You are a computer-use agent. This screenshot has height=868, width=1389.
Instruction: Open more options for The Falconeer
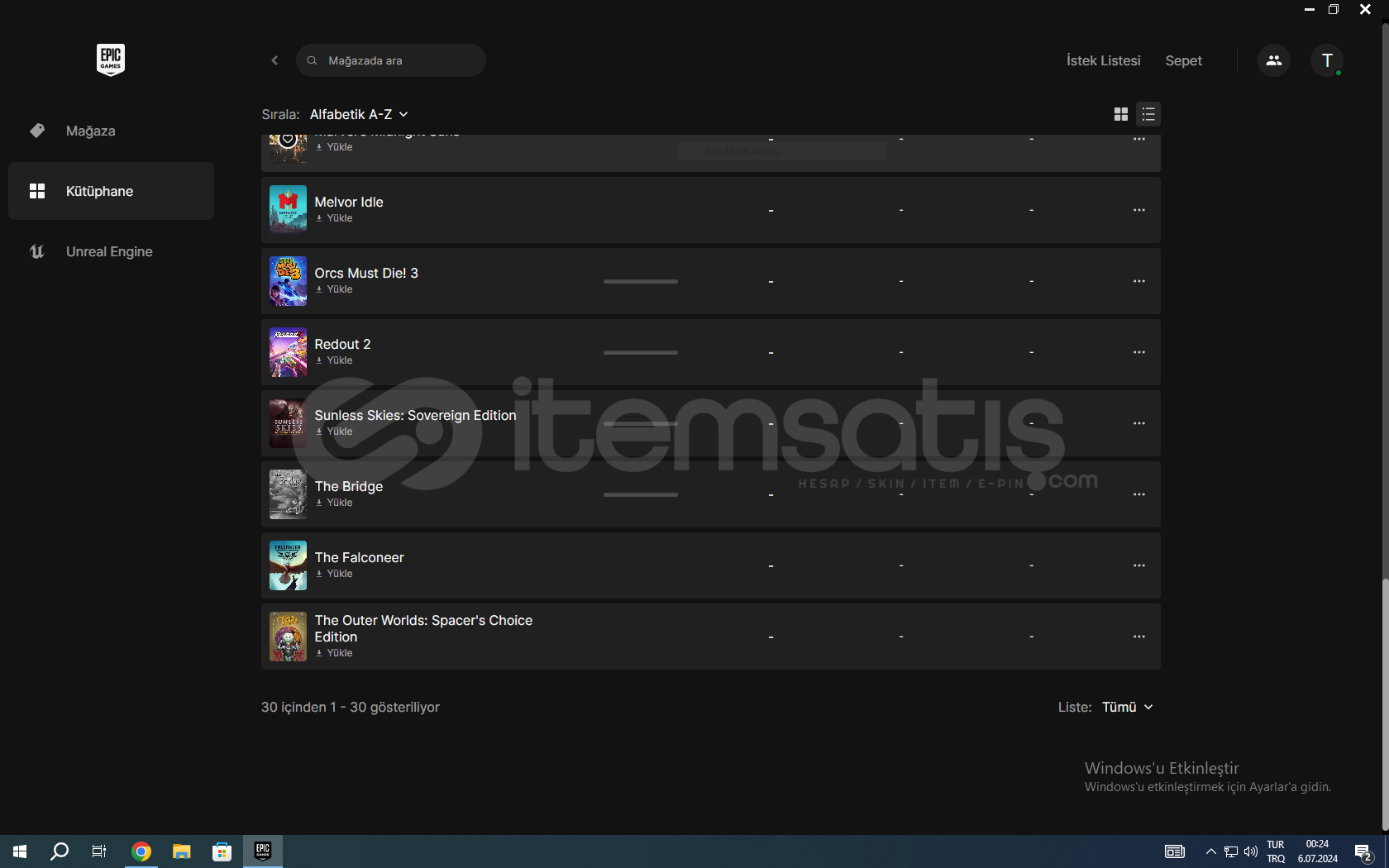click(1139, 565)
